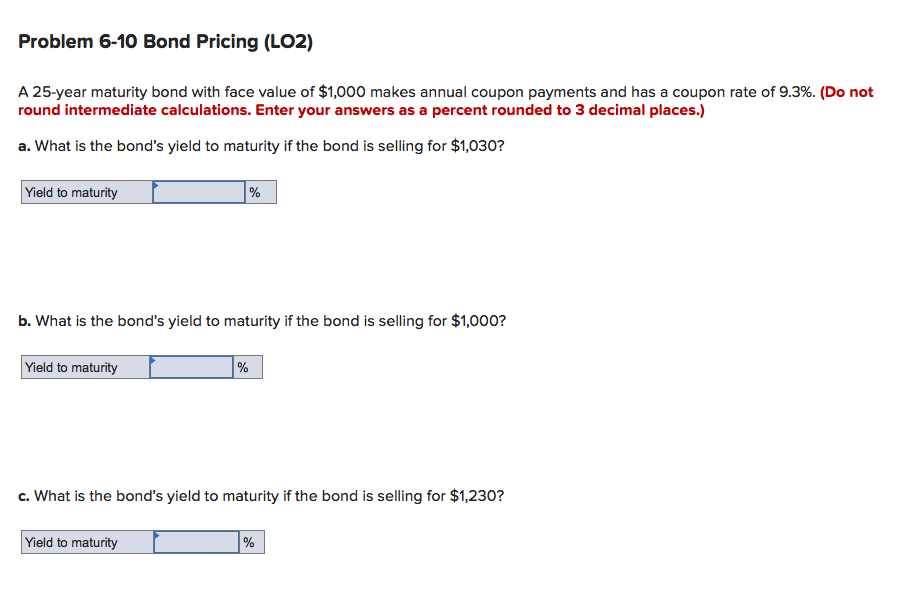Click the bold 'c.' question marker

tap(23, 496)
